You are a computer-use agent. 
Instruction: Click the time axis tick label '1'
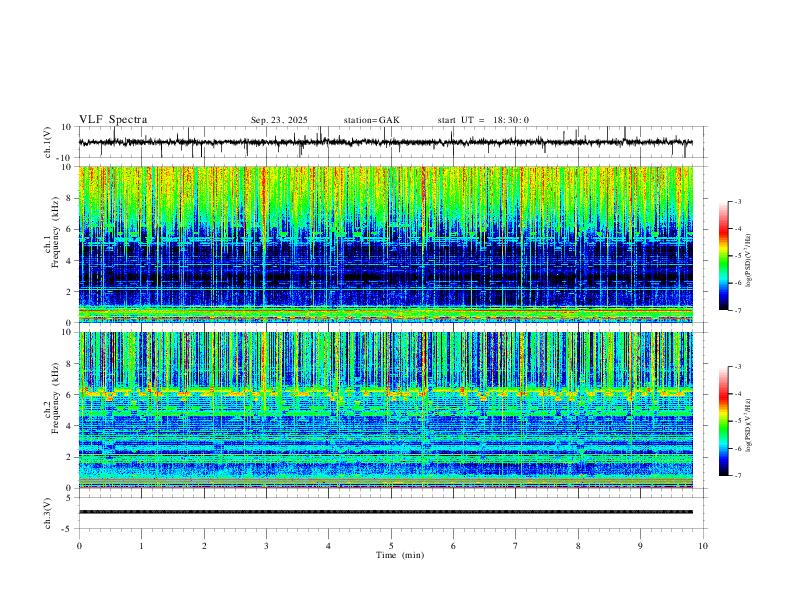(x=141, y=546)
